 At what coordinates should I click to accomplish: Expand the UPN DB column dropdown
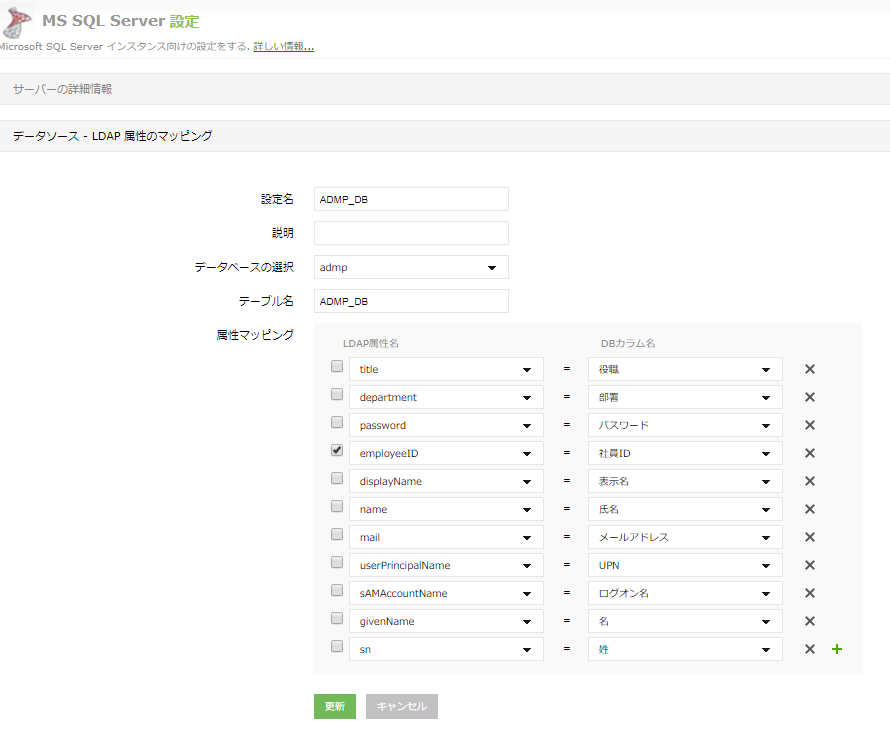(685, 565)
